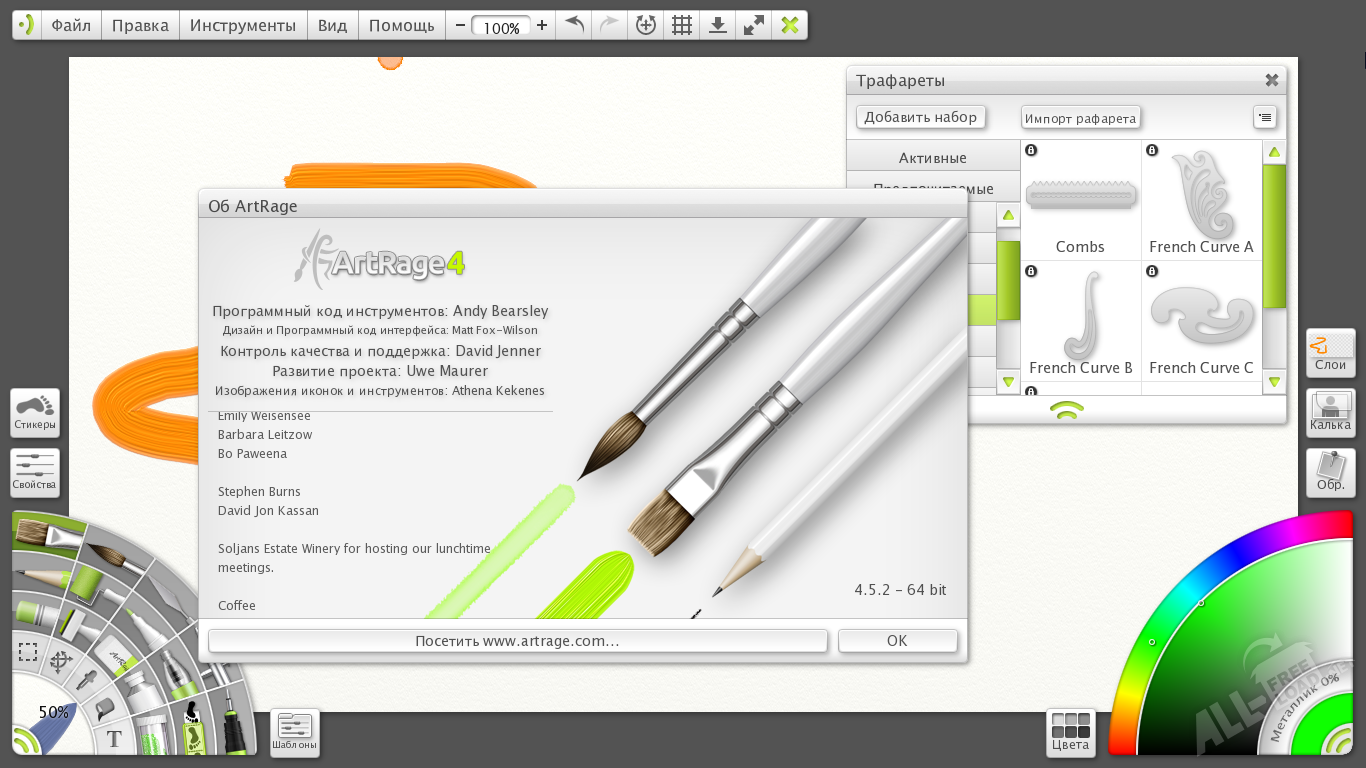
Task: Collapse the Трафареты panel with green arc
Action: 1067,409
